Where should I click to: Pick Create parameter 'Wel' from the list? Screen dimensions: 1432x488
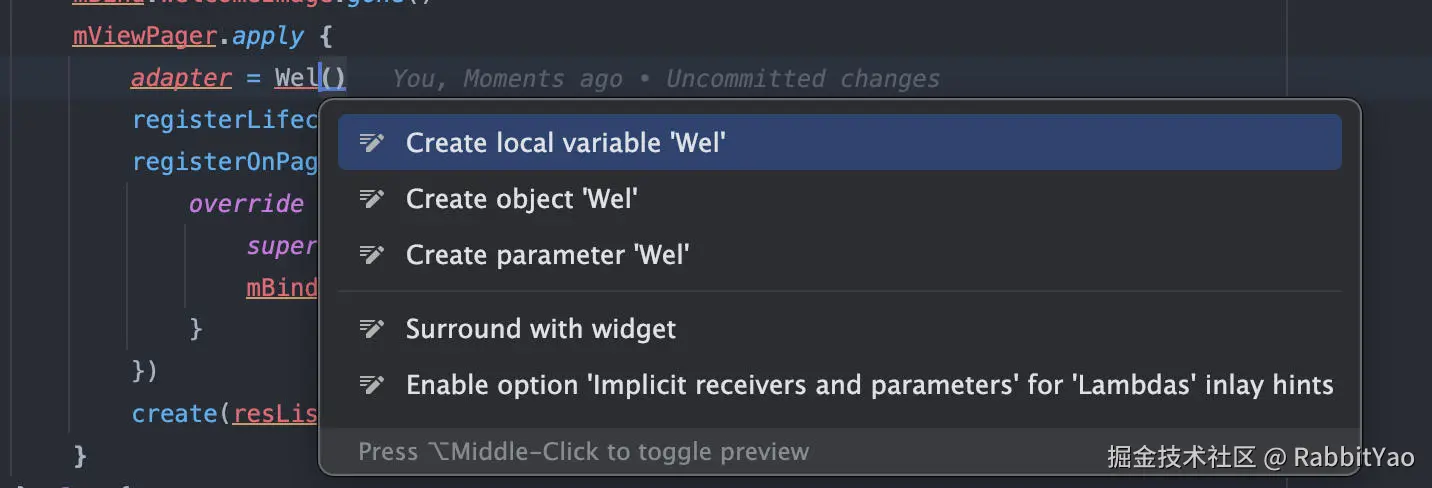(547, 255)
